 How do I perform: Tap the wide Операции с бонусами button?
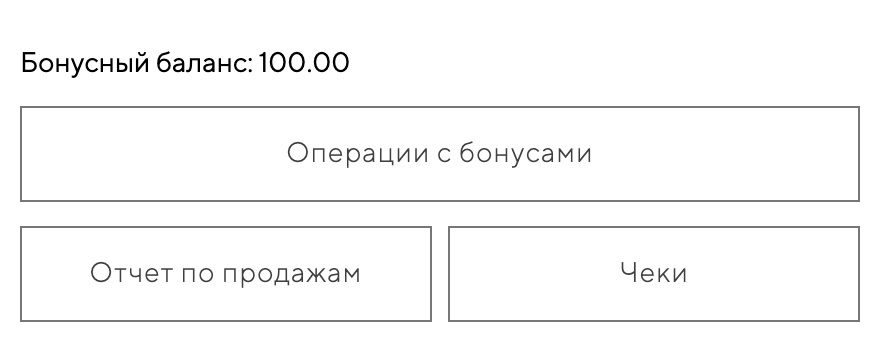point(439,153)
